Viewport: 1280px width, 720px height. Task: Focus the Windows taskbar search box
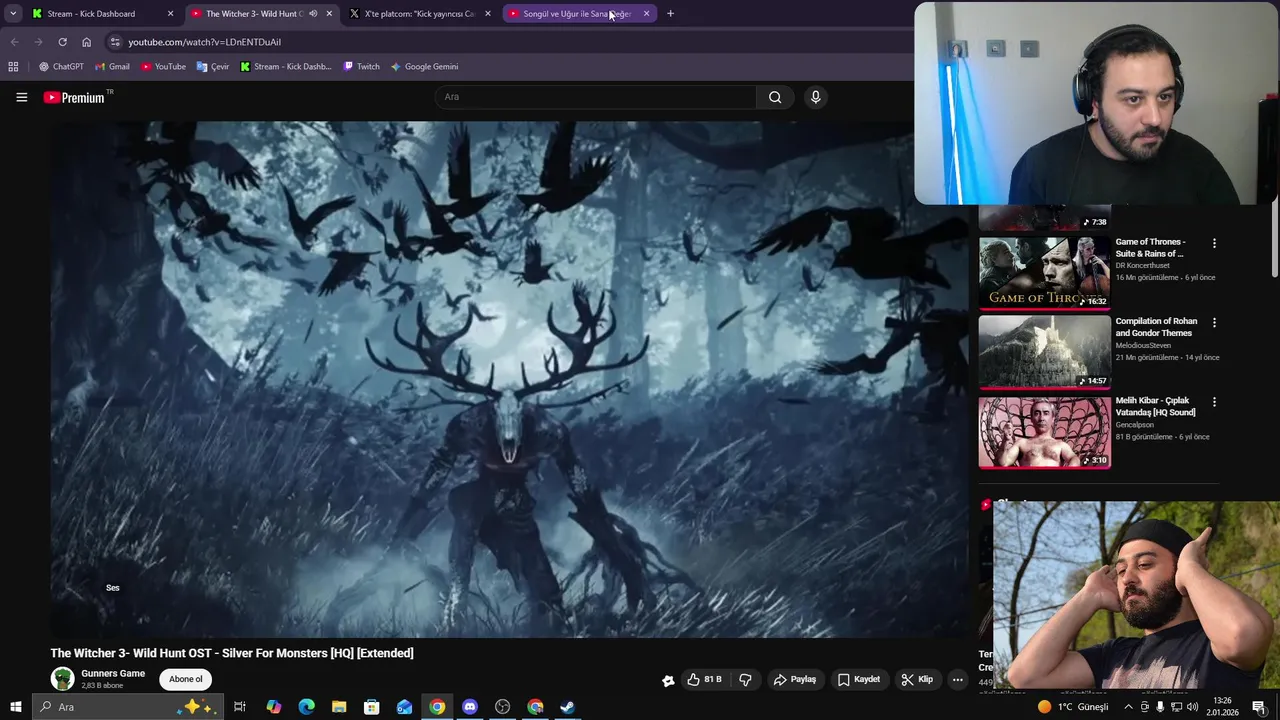pos(127,707)
